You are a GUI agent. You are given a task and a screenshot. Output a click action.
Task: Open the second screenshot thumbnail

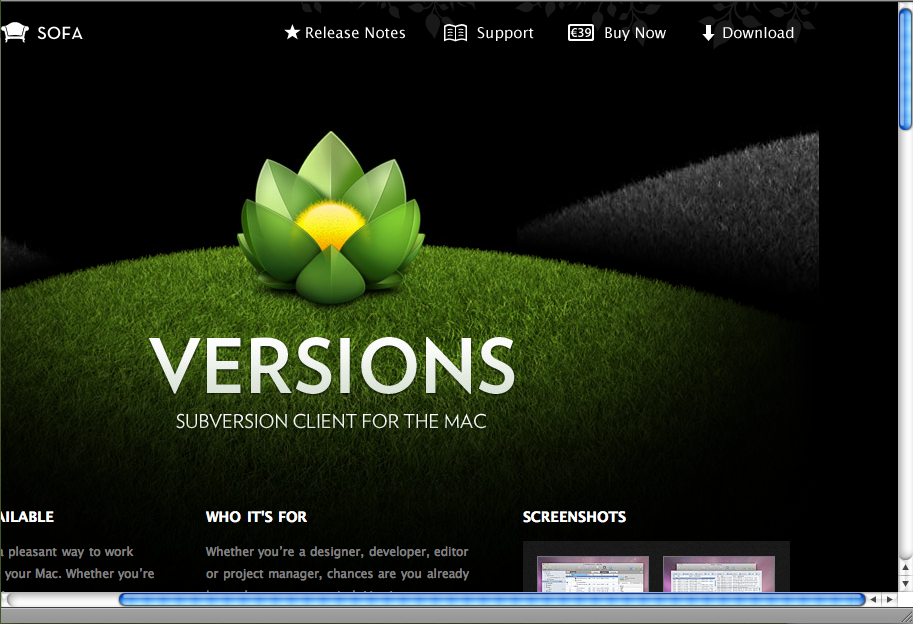tap(719, 575)
